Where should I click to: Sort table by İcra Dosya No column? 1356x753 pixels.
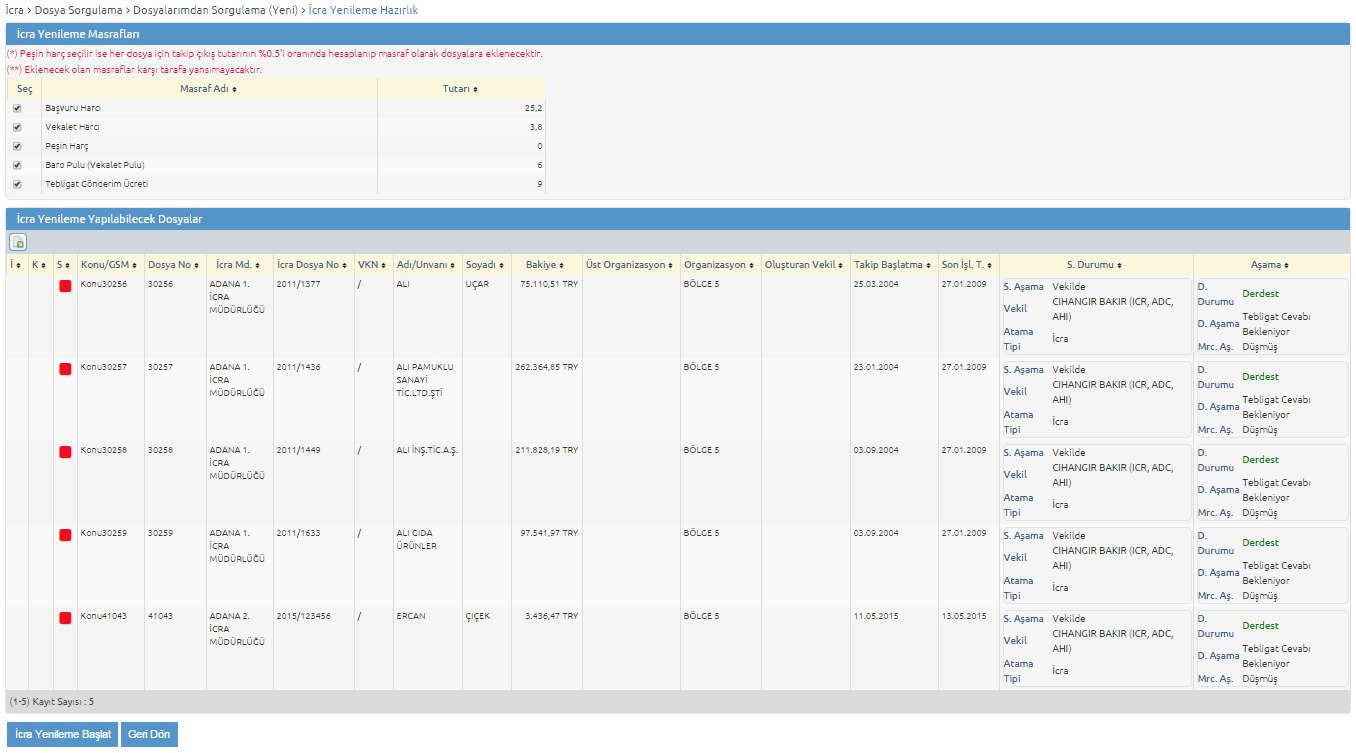pyautogui.click(x=313, y=265)
